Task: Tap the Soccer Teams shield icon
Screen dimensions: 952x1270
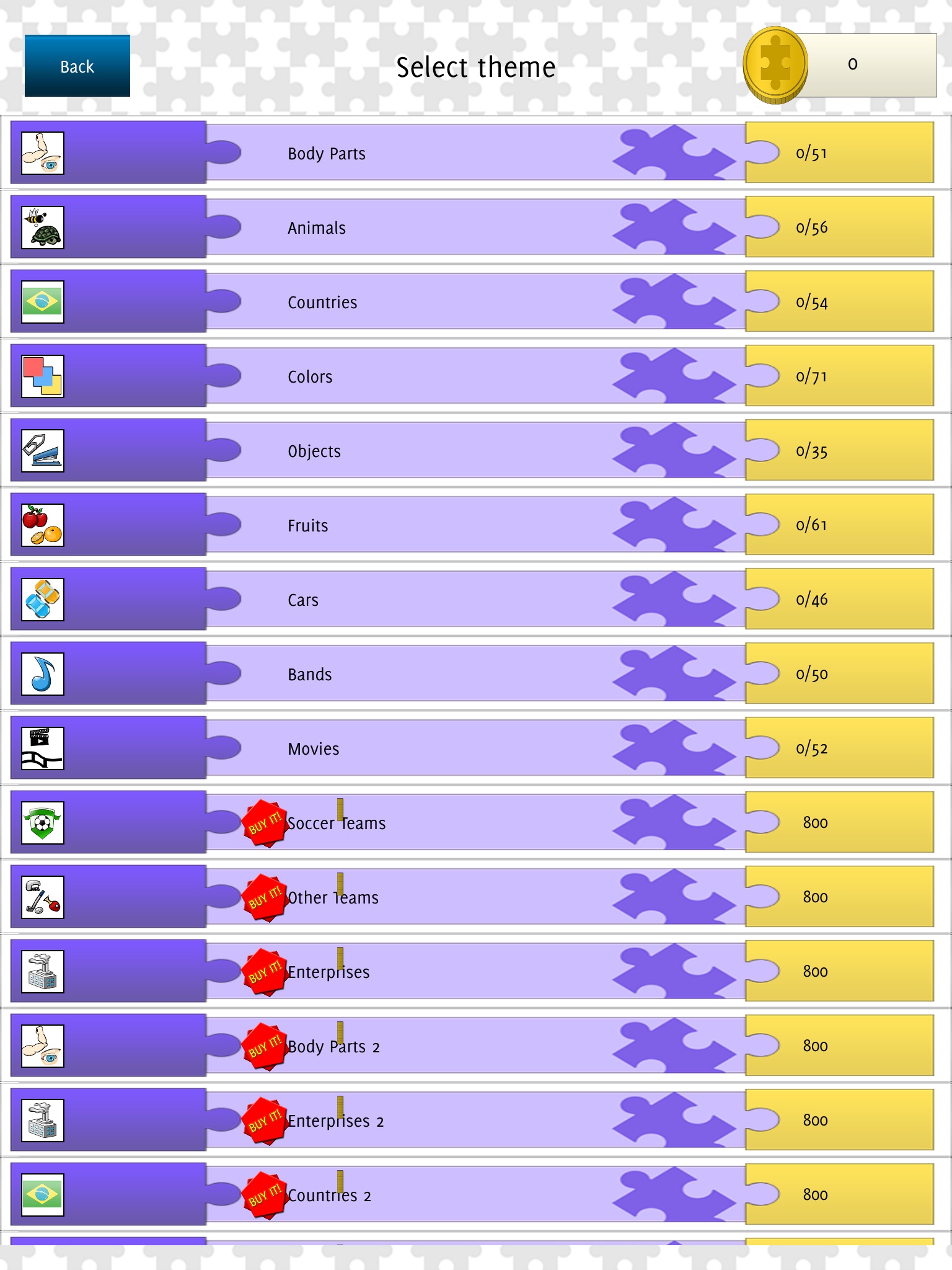Action: coord(43,823)
